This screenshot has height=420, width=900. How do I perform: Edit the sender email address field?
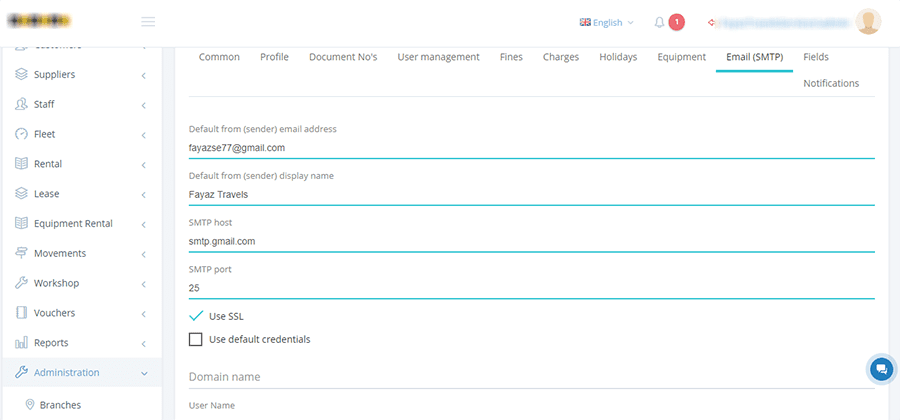(532, 148)
